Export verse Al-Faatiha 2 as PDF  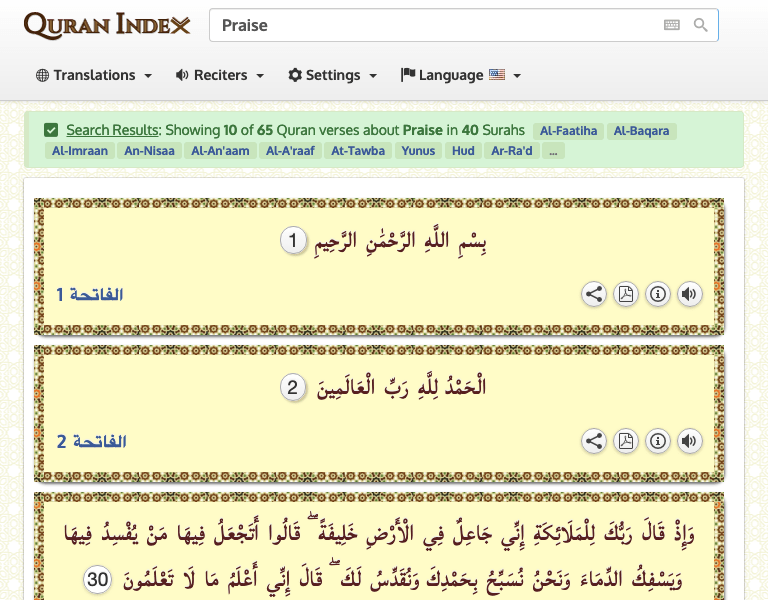tap(625, 441)
